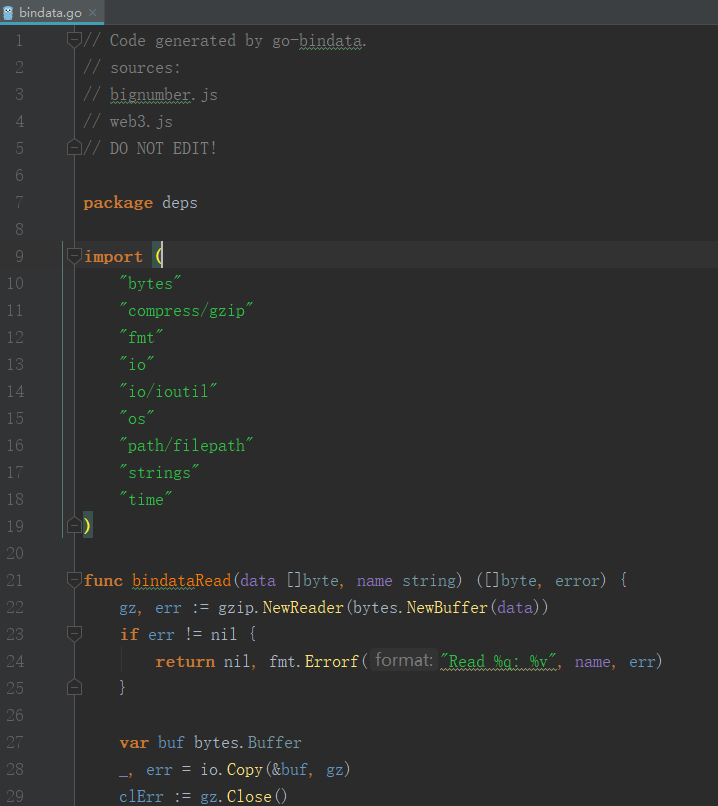Click the "time" import string
The height and width of the screenshot is (806, 718).
point(146,499)
